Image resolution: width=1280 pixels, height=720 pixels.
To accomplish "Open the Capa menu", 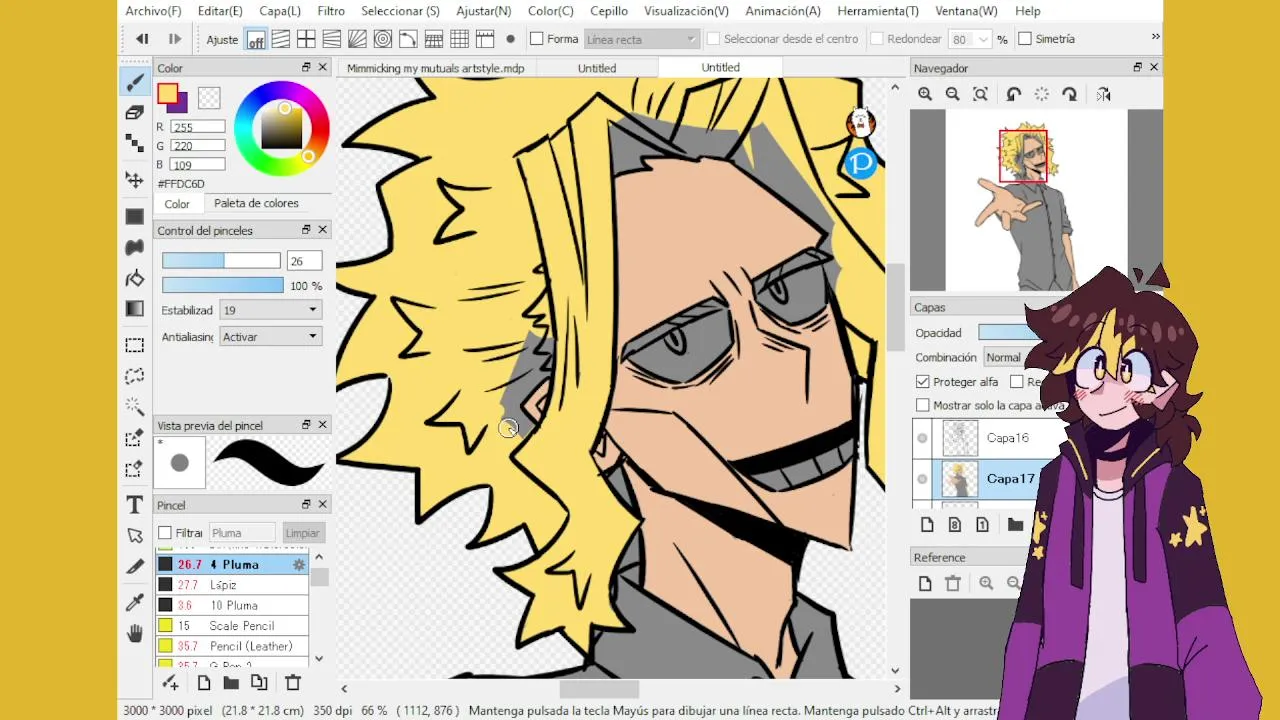I will (x=280, y=11).
